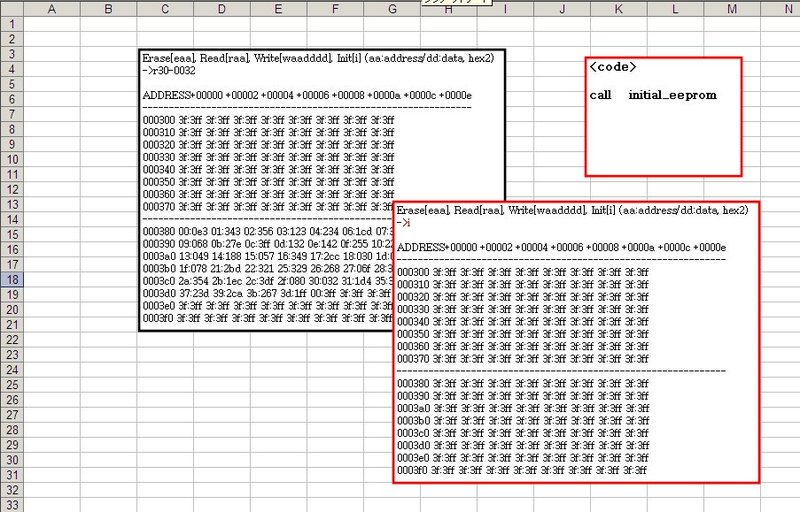Select the row 1 header
Image resolution: width=800 pixels, height=512 pixels.
(x=10, y=25)
